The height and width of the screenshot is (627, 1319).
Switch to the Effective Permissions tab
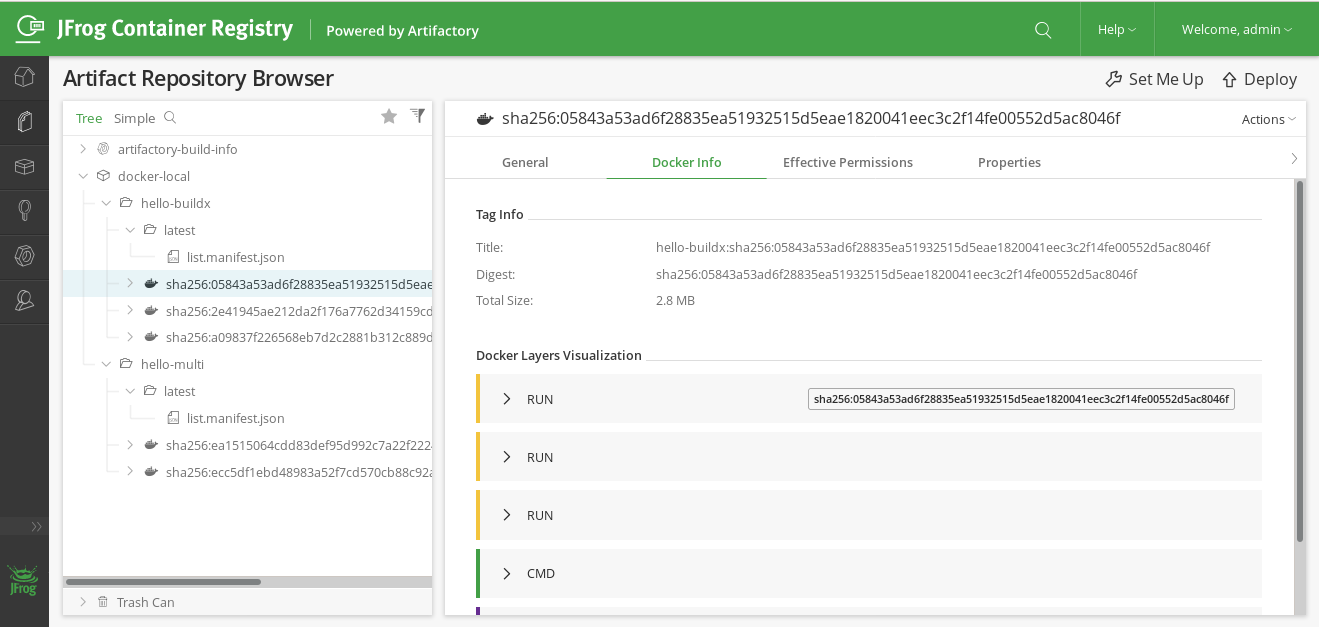point(846,162)
